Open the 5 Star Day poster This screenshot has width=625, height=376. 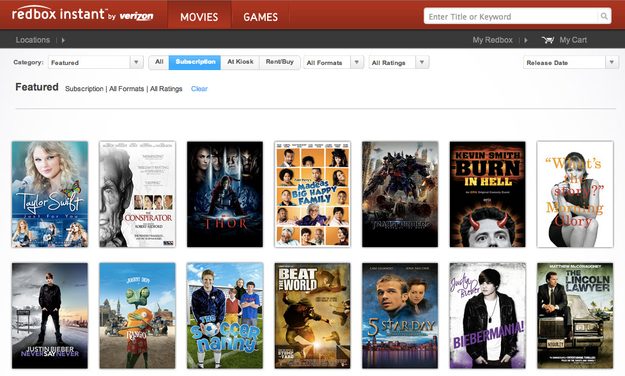pos(400,315)
